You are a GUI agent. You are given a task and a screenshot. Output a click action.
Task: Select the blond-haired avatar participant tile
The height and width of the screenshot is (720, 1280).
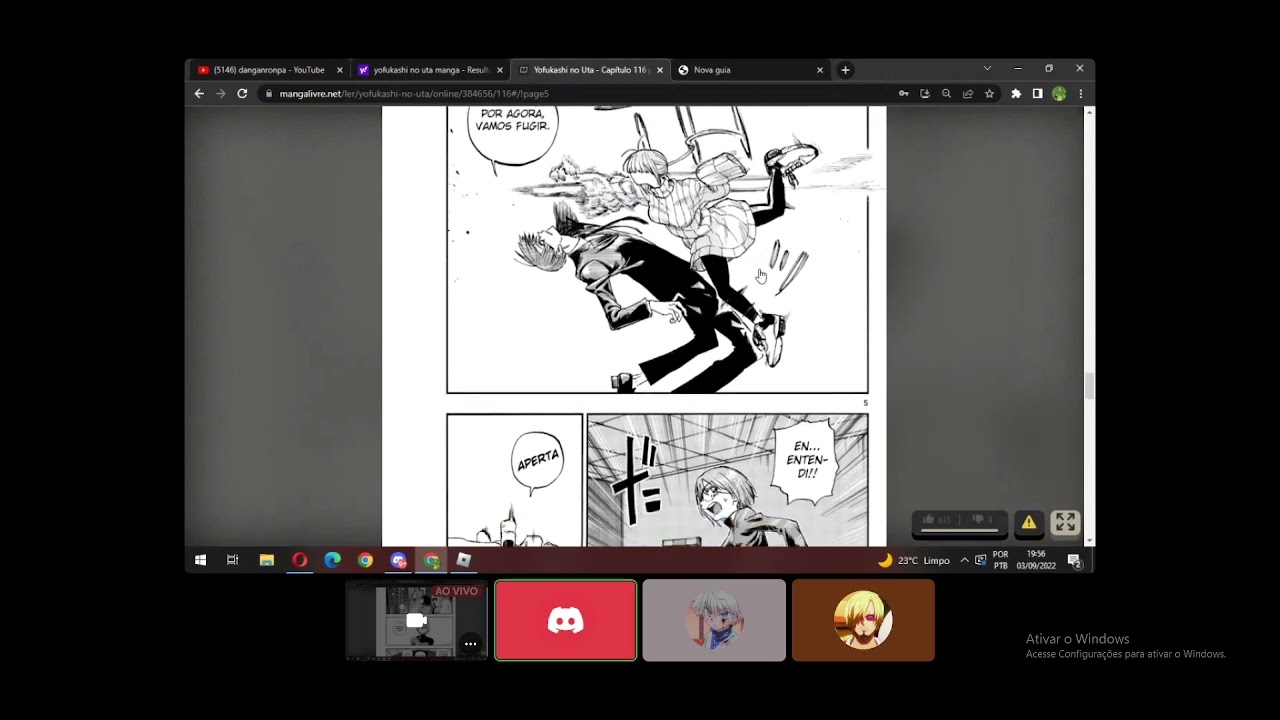coord(863,620)
